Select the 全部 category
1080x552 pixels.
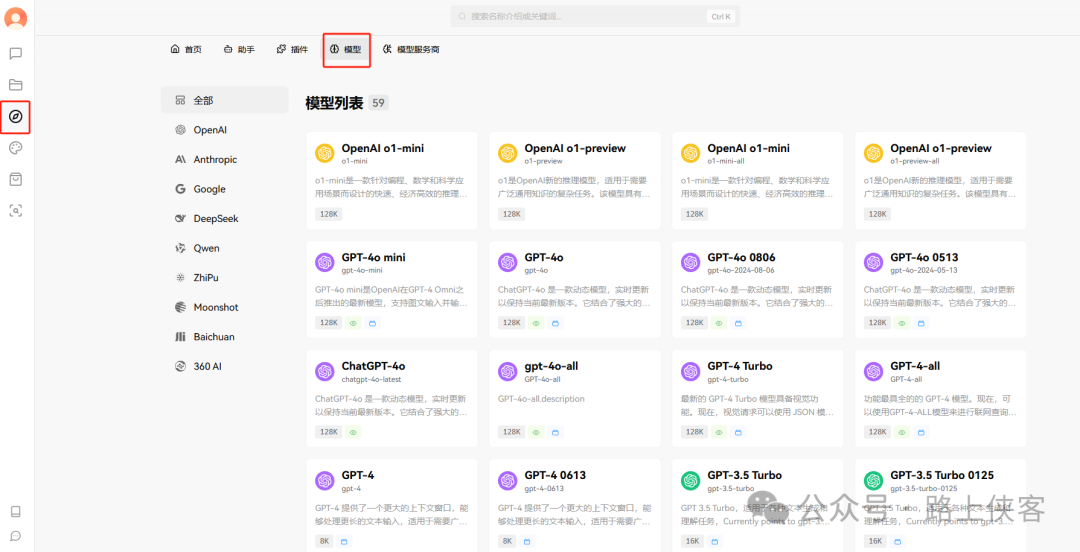pos(225,100)
